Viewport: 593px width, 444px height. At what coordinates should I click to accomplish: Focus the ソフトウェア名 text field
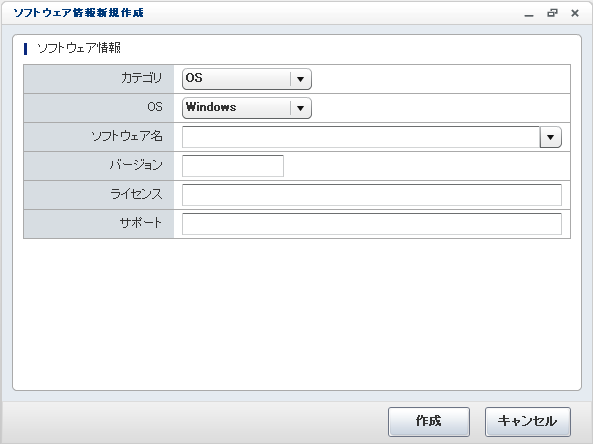pyautogui.click(x=361, y=137)
